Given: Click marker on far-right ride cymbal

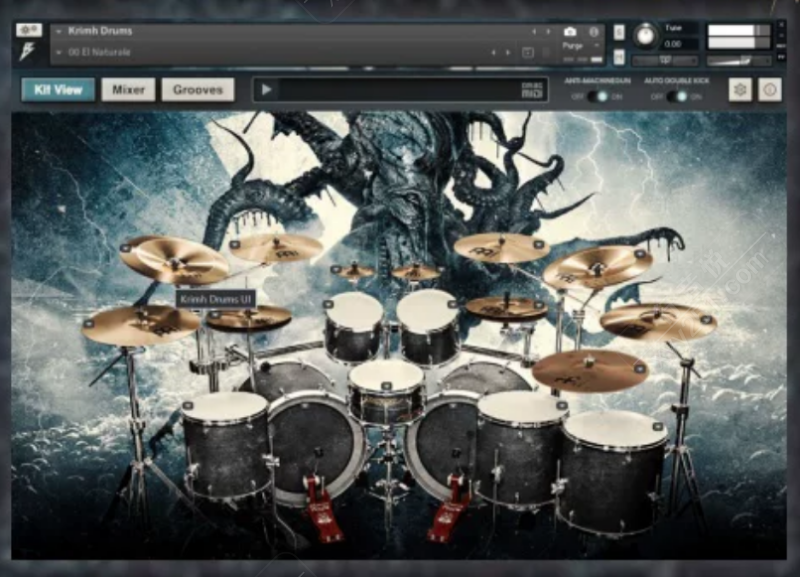Looking at the screenshot, I should pos(706,320).
